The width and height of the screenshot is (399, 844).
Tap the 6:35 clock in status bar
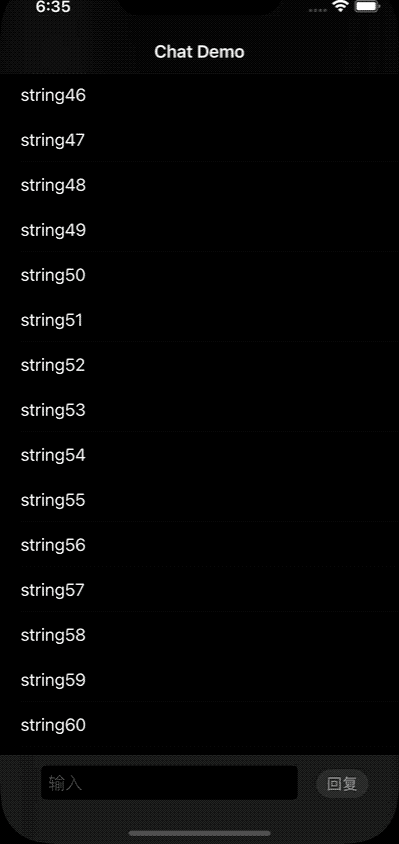53,6
